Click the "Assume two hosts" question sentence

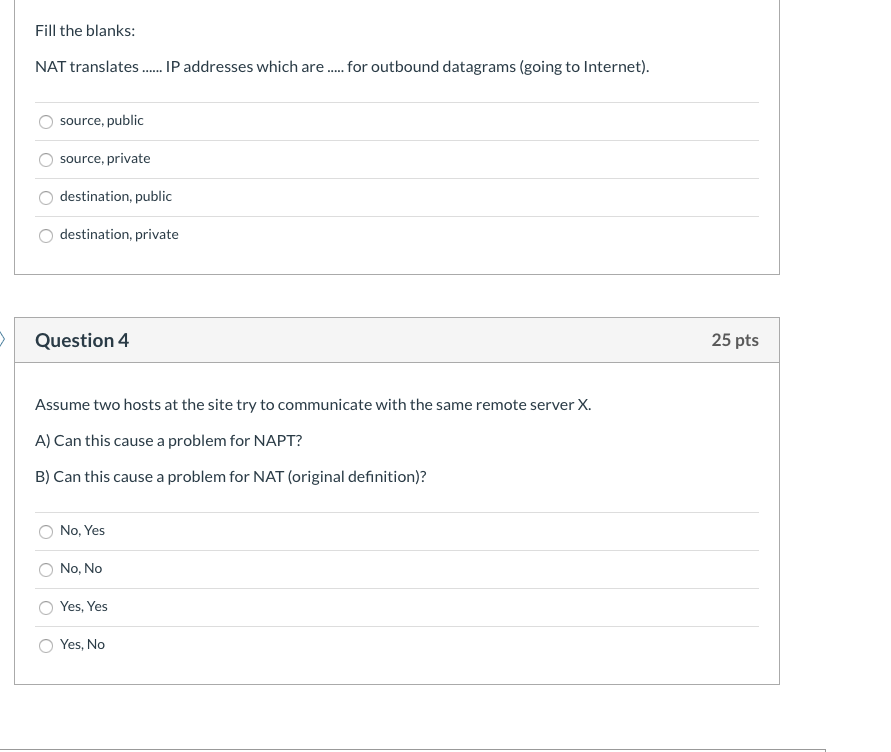313,405
